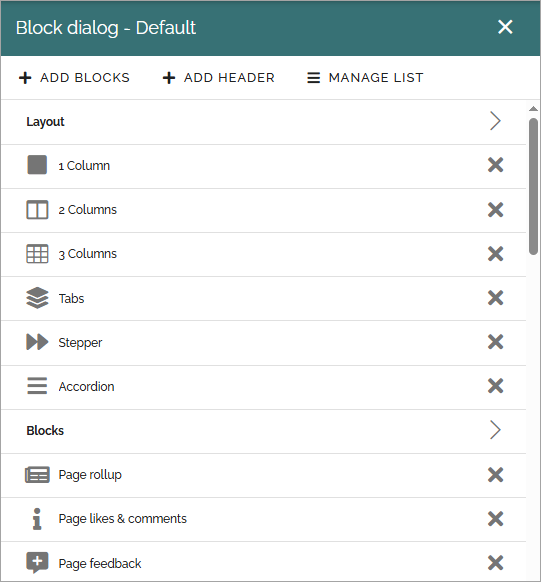Remove the Stepper block
541x582 pixels.
point(495,342)
